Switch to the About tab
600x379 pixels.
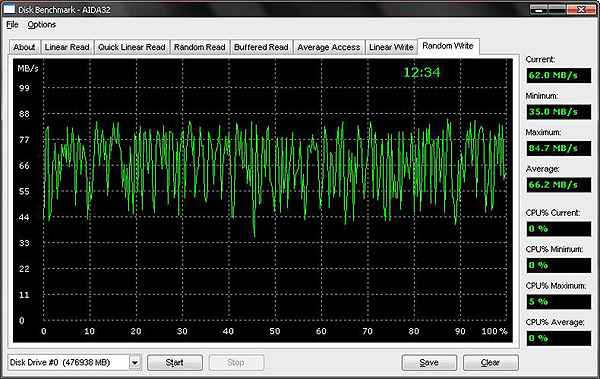click(24, 47)
